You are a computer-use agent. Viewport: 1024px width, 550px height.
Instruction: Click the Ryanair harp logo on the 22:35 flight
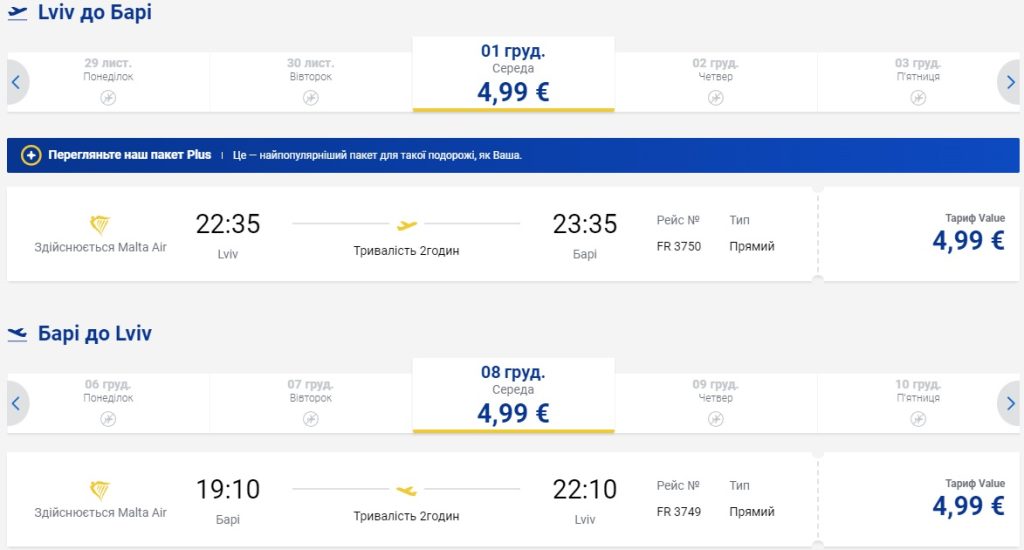[x=100, y=222]
